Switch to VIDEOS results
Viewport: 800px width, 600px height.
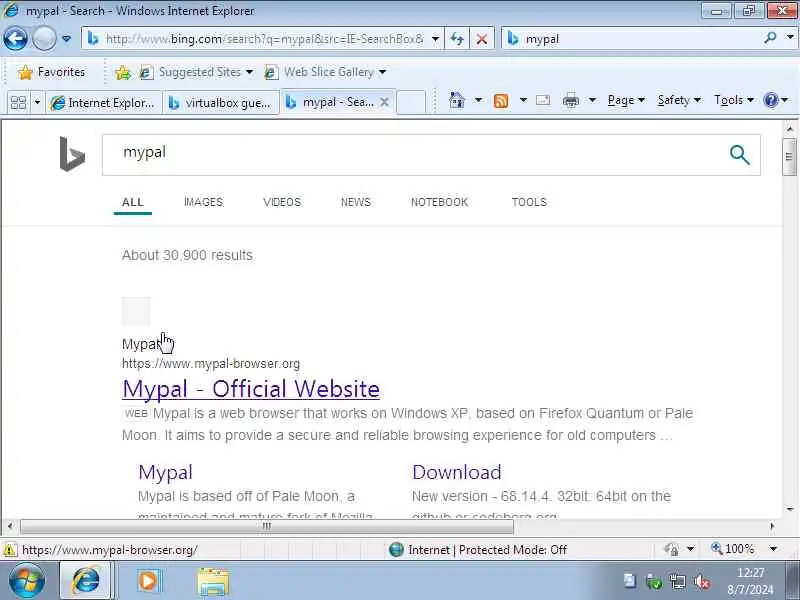point(282,202)
